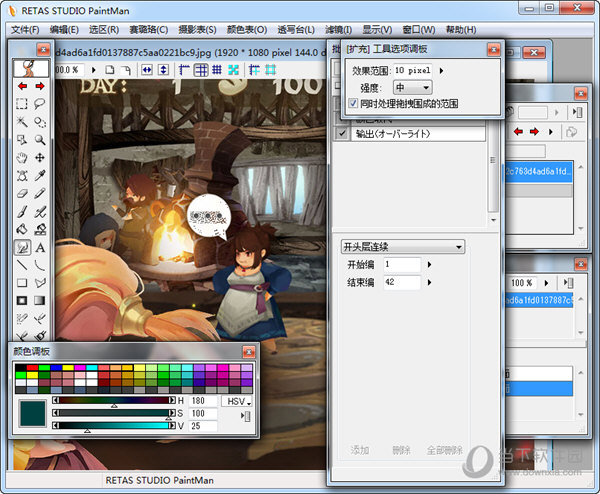The height and width of the screenshot is (494, 600).
Task: Click the 添加 button
Action: click(x=360, y=450)
